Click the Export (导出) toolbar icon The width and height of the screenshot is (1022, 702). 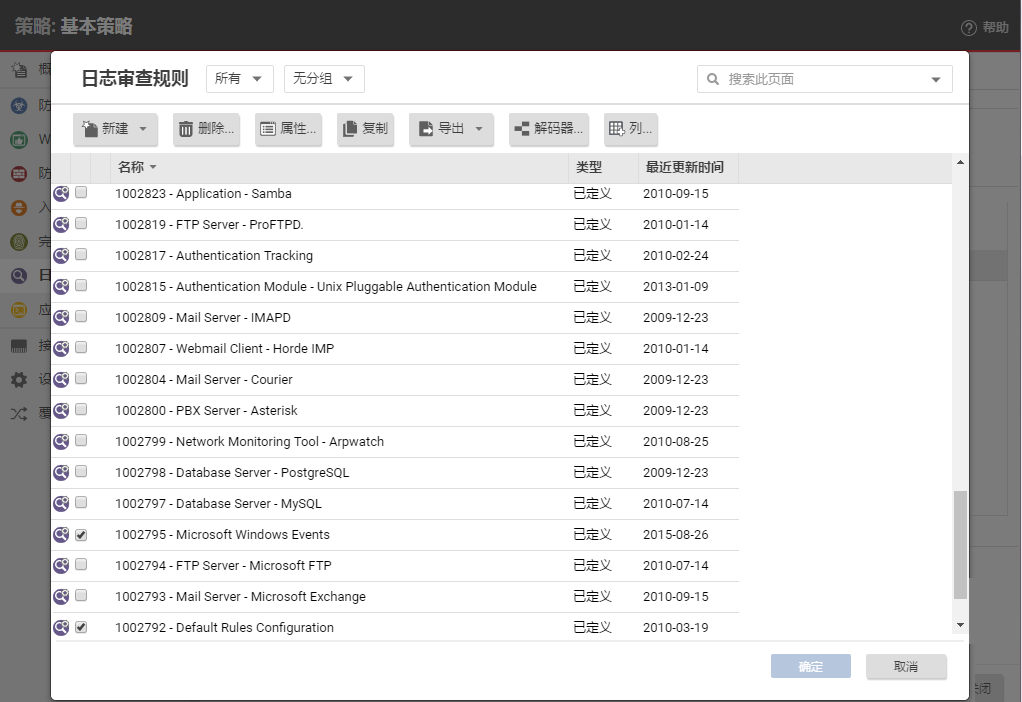click(x=427, y=129)
